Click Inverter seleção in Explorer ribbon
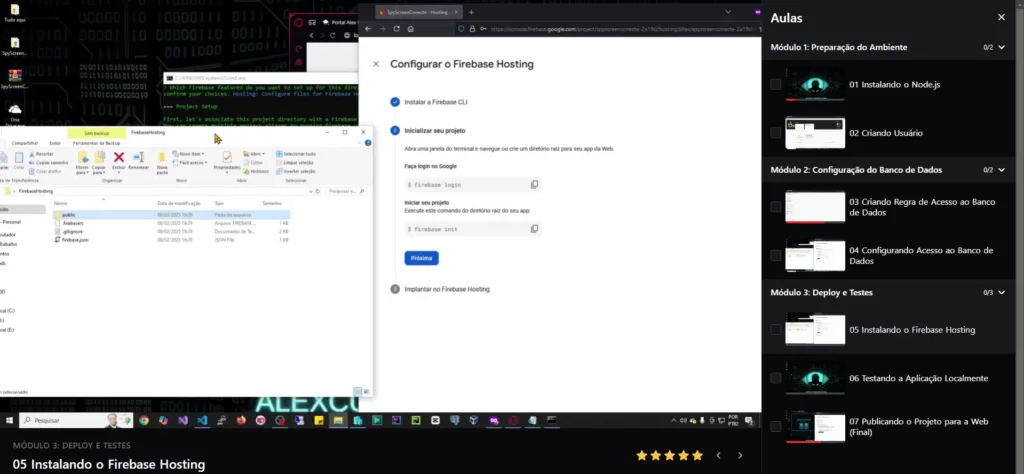The height and width of the screenshot is (474, 1024). click(296, 171)
